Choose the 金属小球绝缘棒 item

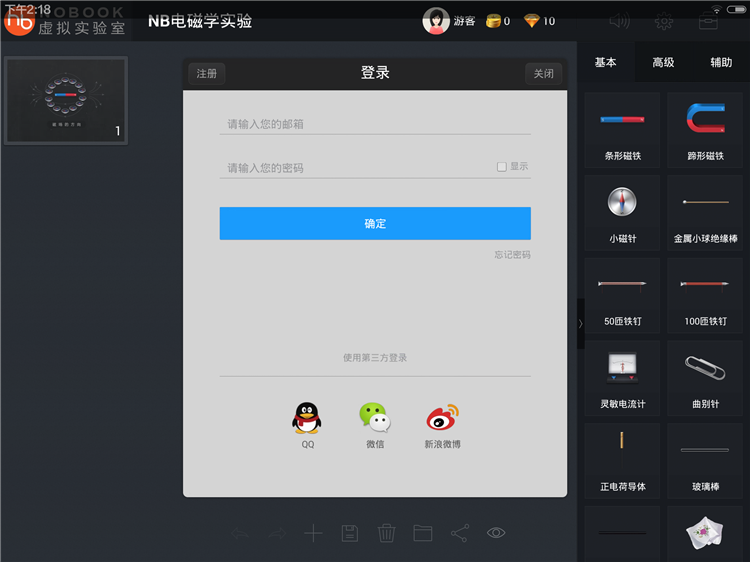click(705, 213)
